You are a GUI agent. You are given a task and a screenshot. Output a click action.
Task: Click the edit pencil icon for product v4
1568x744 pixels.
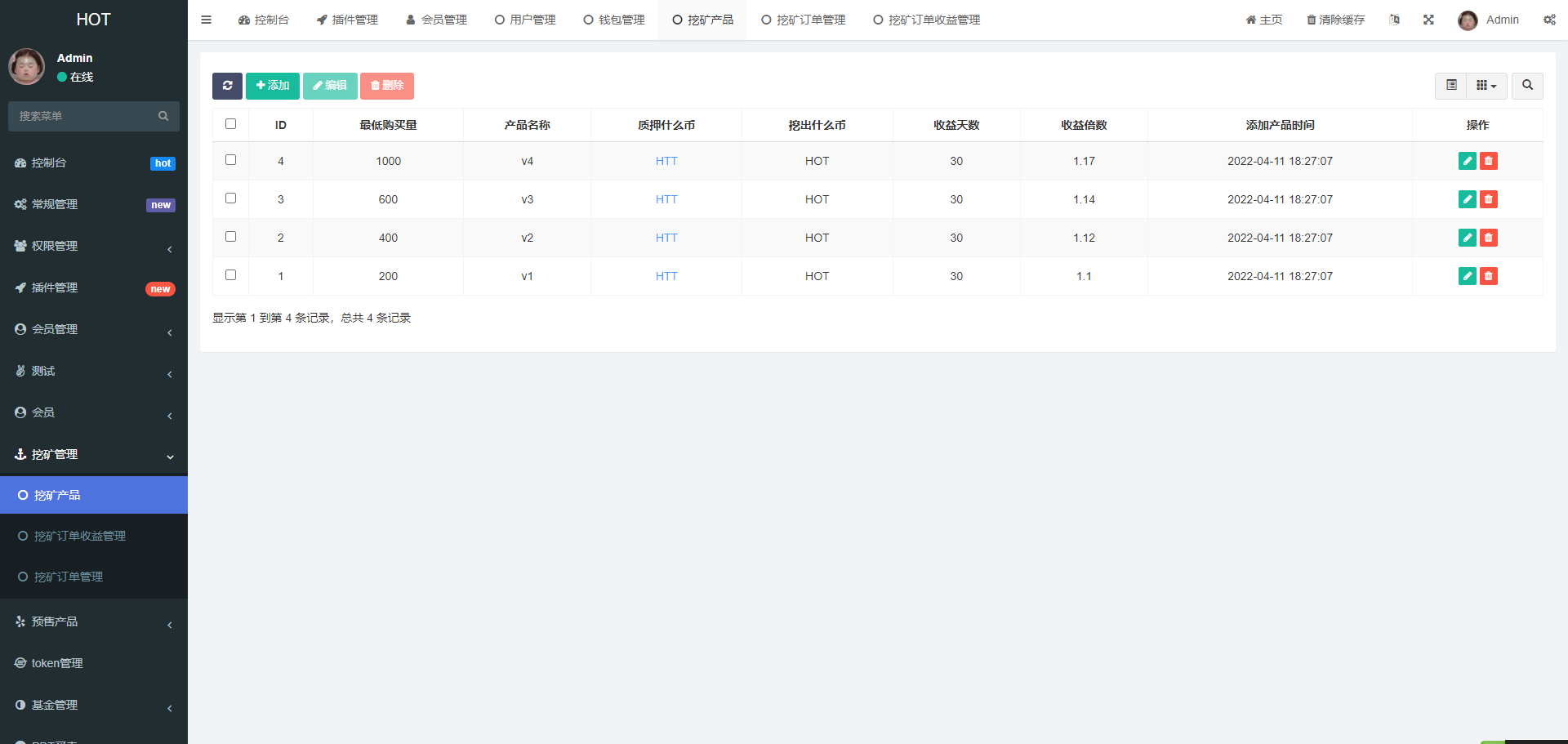1467,161
